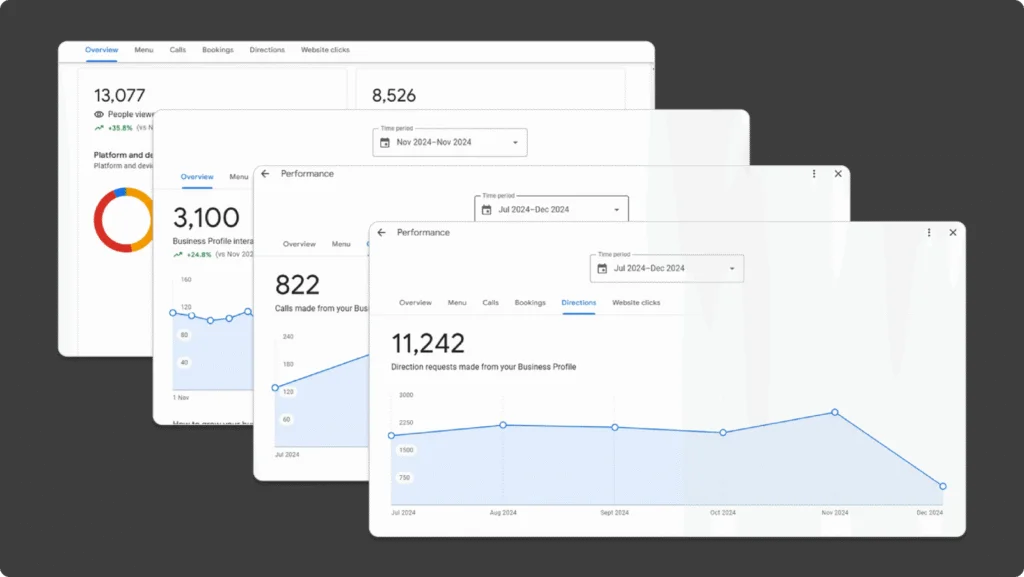
Task: Close the 822 calls performance window
Action: click(x=838, y=174)
